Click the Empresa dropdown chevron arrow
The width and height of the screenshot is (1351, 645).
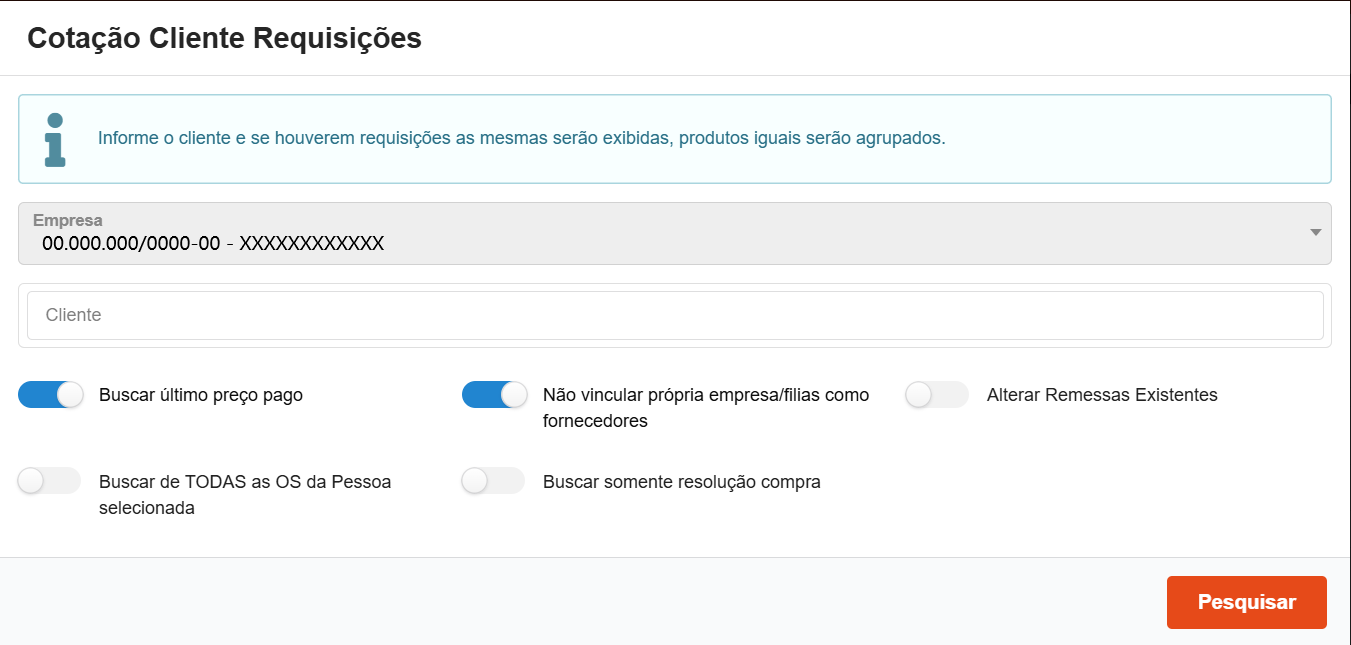(x=1316, y=232)
